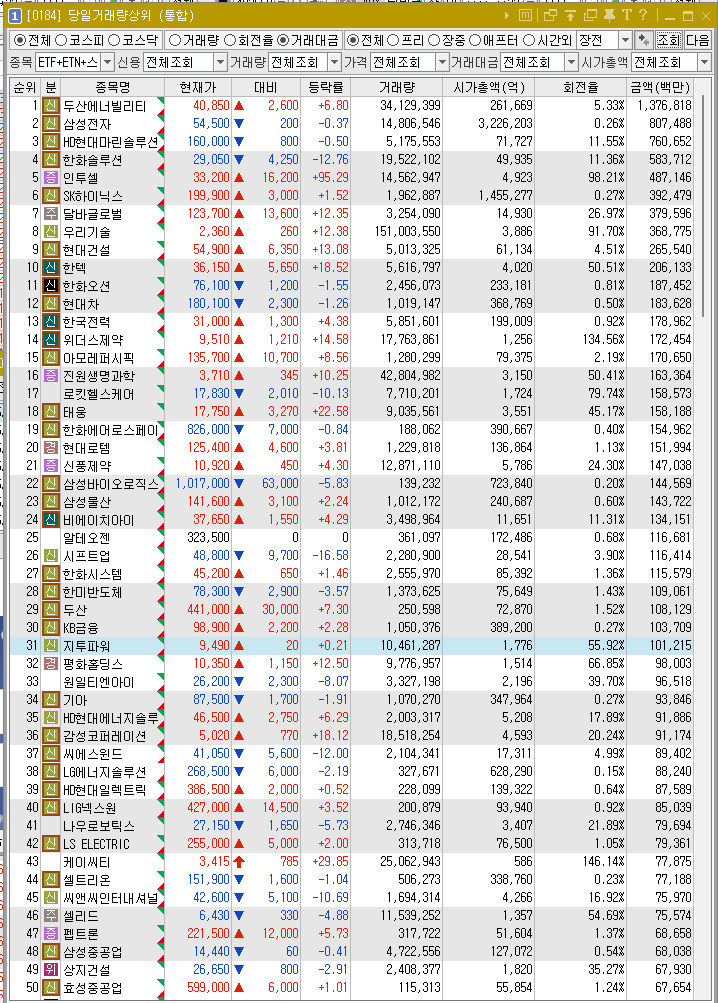Click the 위 badge beside 상지건설

coord(51,970)
